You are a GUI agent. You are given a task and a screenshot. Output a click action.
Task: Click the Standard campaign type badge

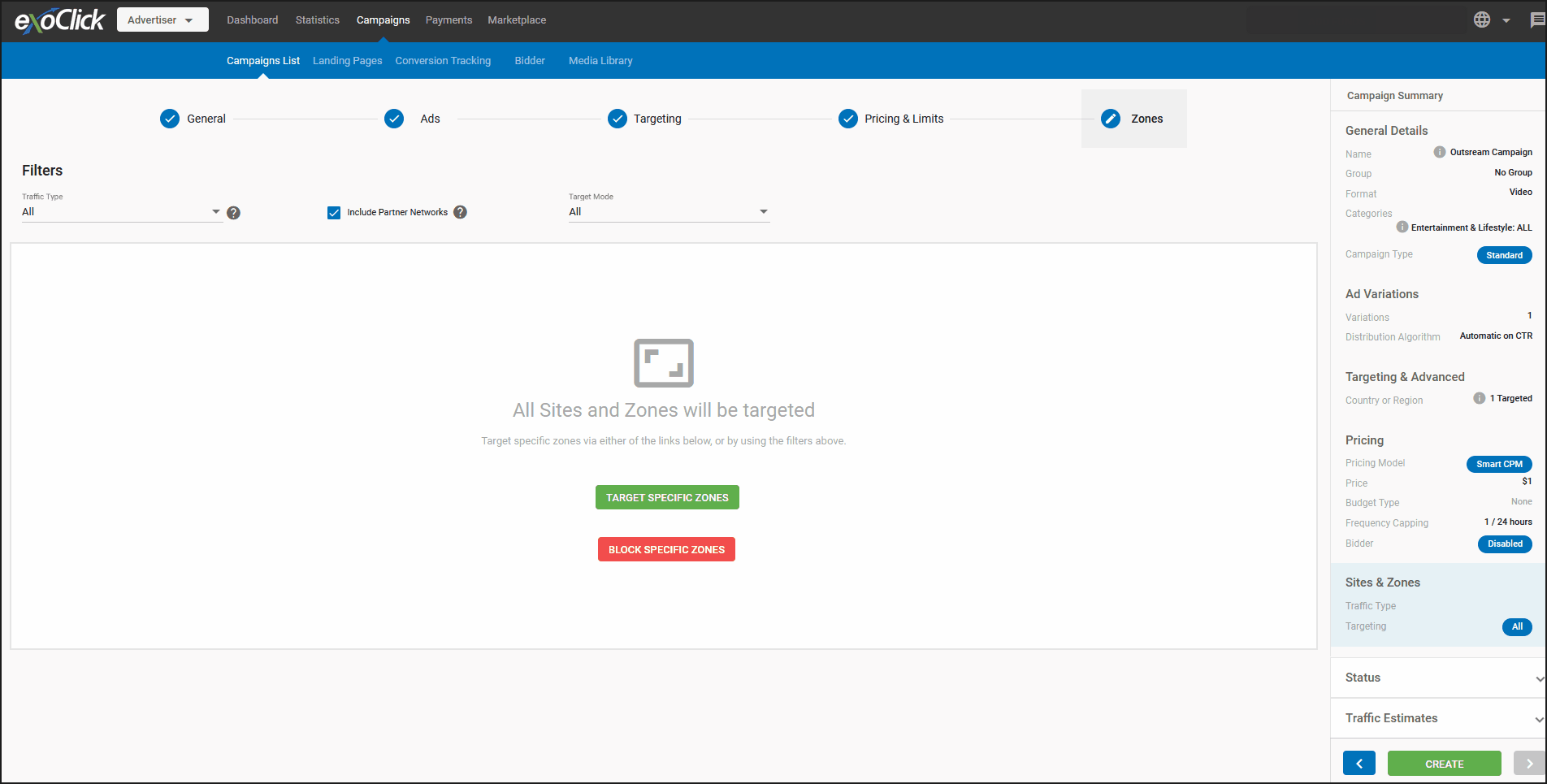point(1505,255)
